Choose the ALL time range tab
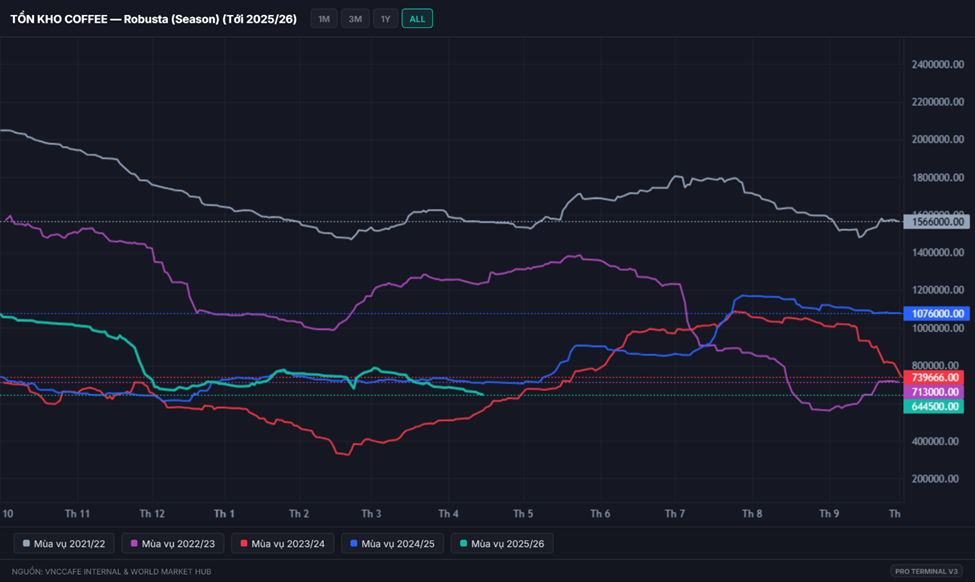Screen dimensions: 975x582 417,19
